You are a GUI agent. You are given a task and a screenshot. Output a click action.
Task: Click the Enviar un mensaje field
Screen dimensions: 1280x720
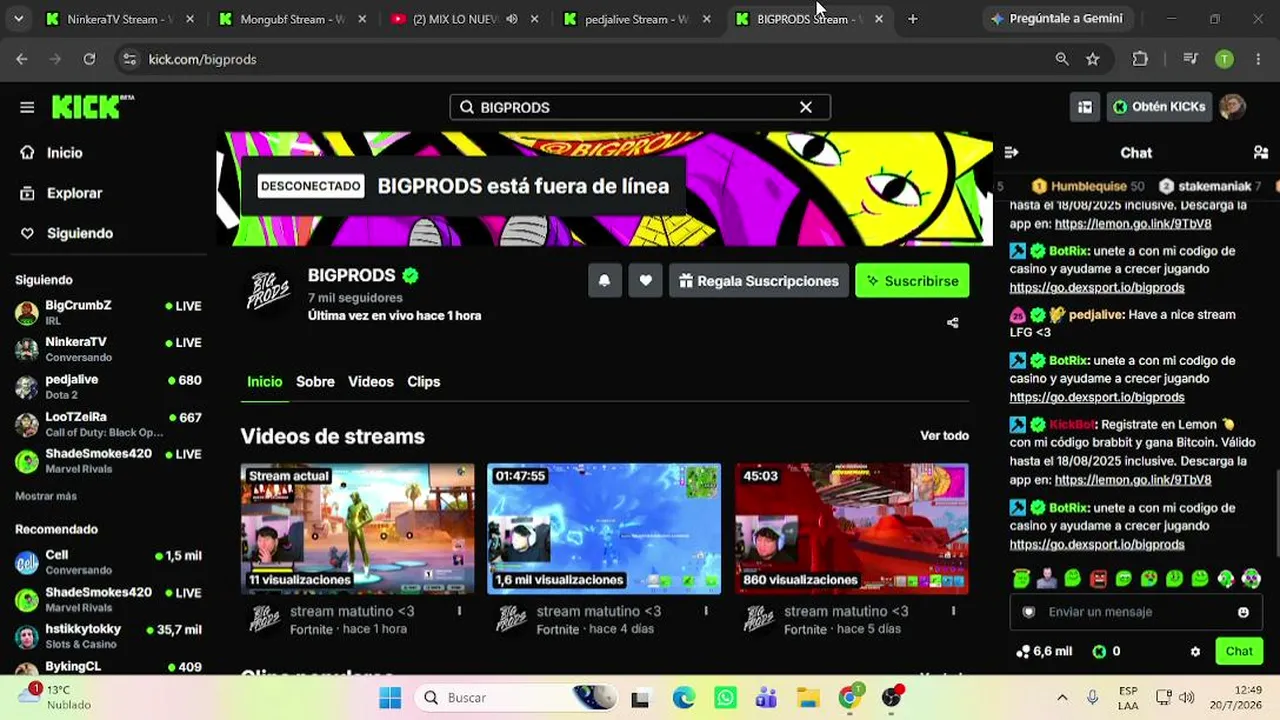(1135, 612)
